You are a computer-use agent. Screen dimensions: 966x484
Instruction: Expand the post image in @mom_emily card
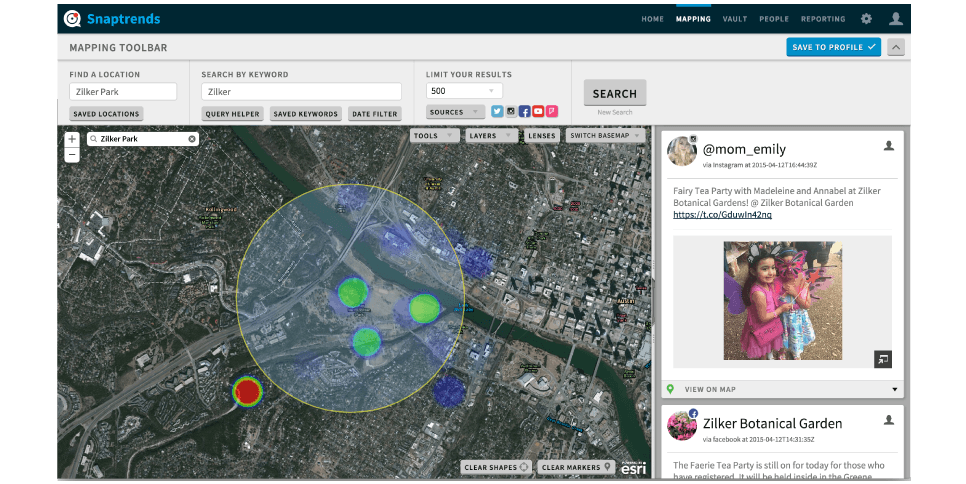[882, 359]
